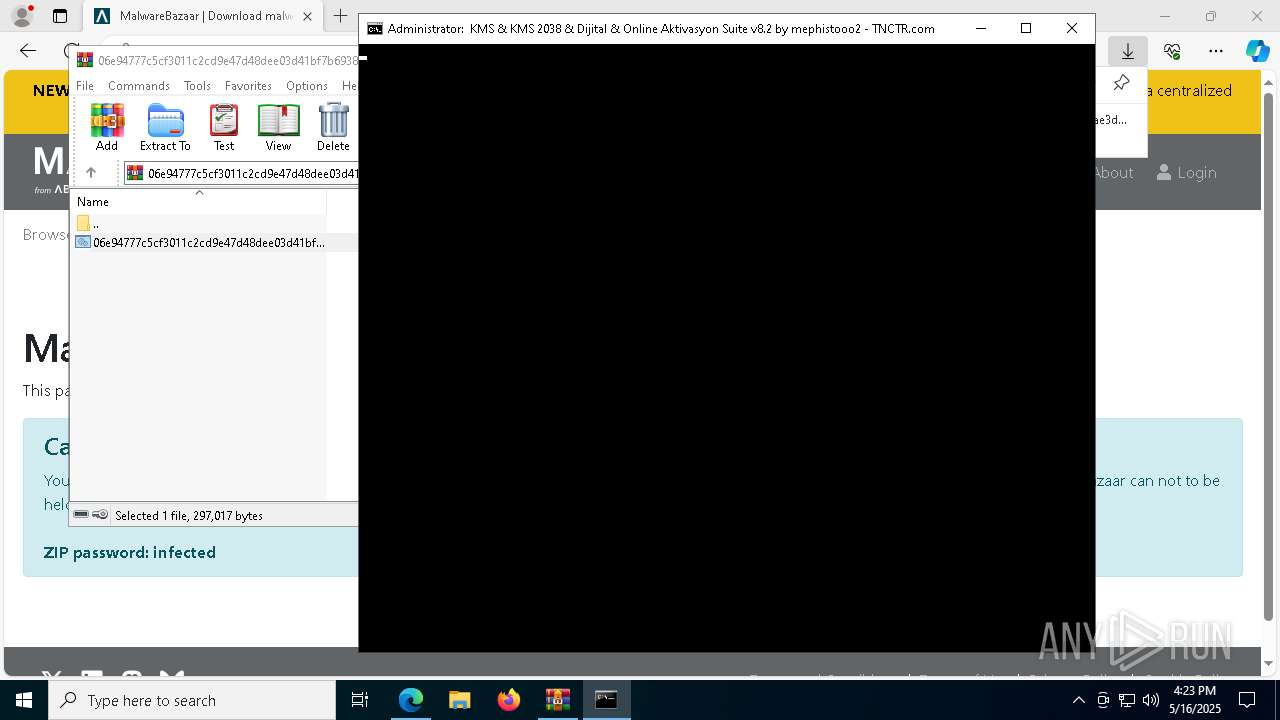Open Edge browser essentials icon
Image resolution: width=1280 pixels, height=720 pixels.
[x=1172, y=51]
